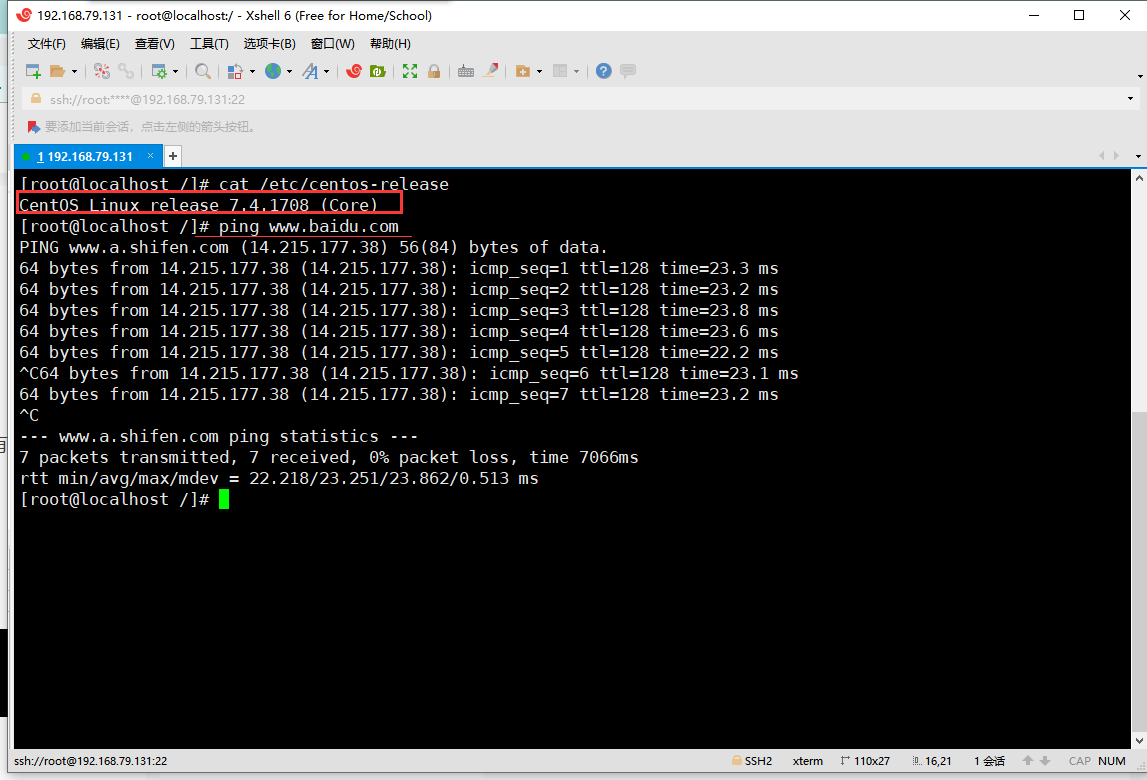The height and width of the screenshot is (780, 1147).
Task: Click the ssh address bar field
Action: coord(500,99)
